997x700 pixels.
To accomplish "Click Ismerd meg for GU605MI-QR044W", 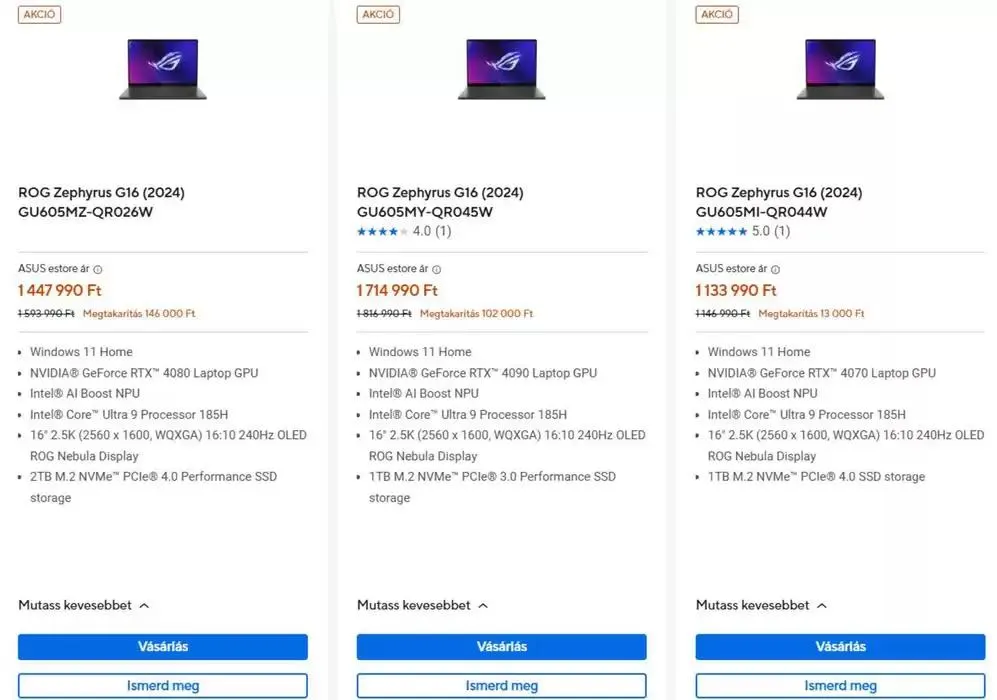I will click(840, 686).
